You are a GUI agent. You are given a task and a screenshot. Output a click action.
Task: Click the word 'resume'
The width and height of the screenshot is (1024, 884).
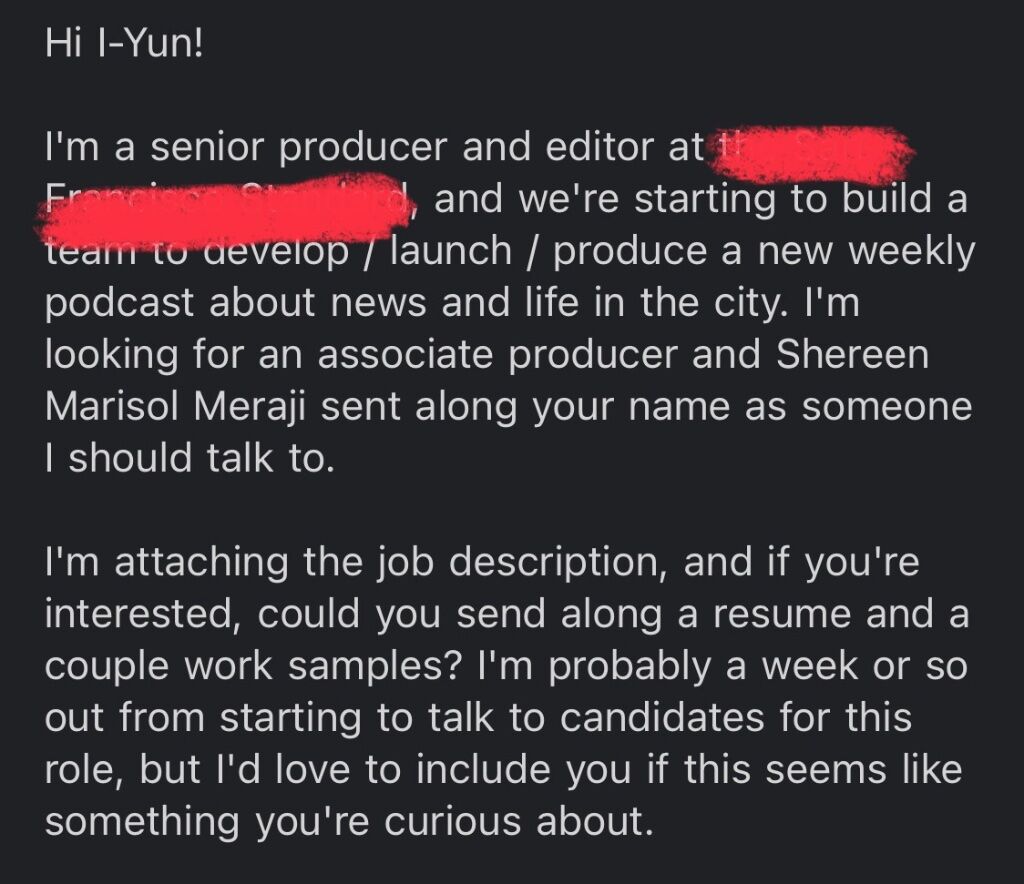[782, 615]
